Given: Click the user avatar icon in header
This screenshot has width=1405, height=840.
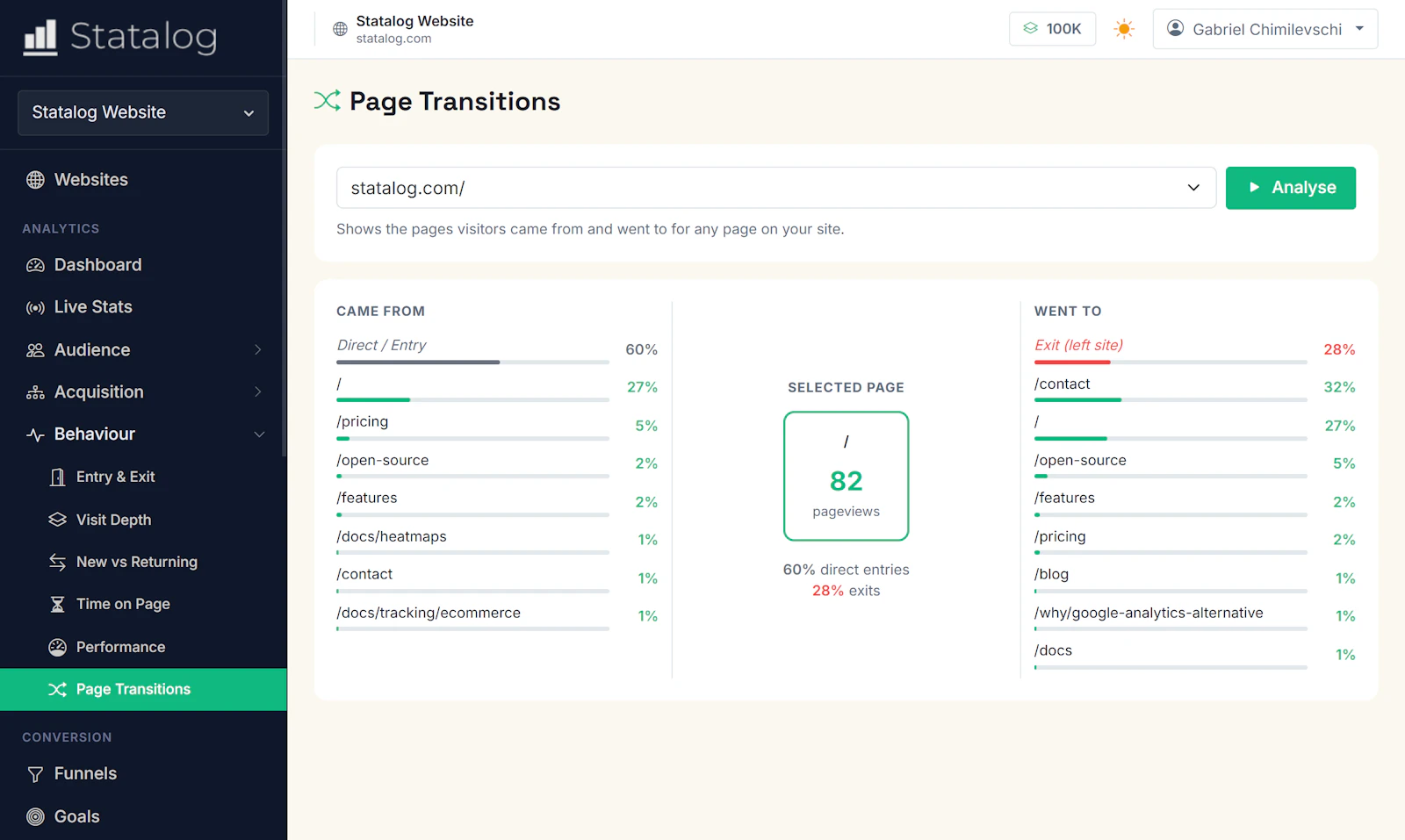Looking at the screenshot, I should 1175,29.
